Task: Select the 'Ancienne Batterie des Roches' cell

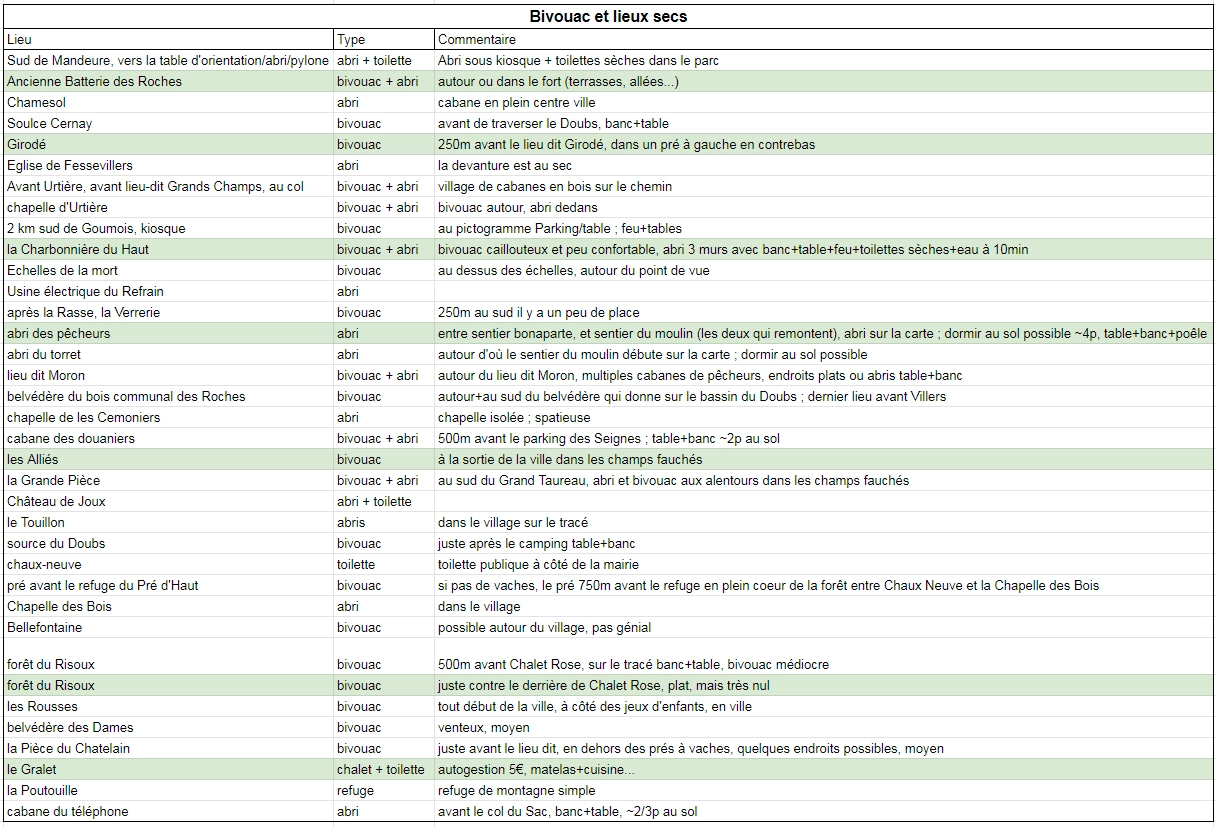Action: (169, 82)
